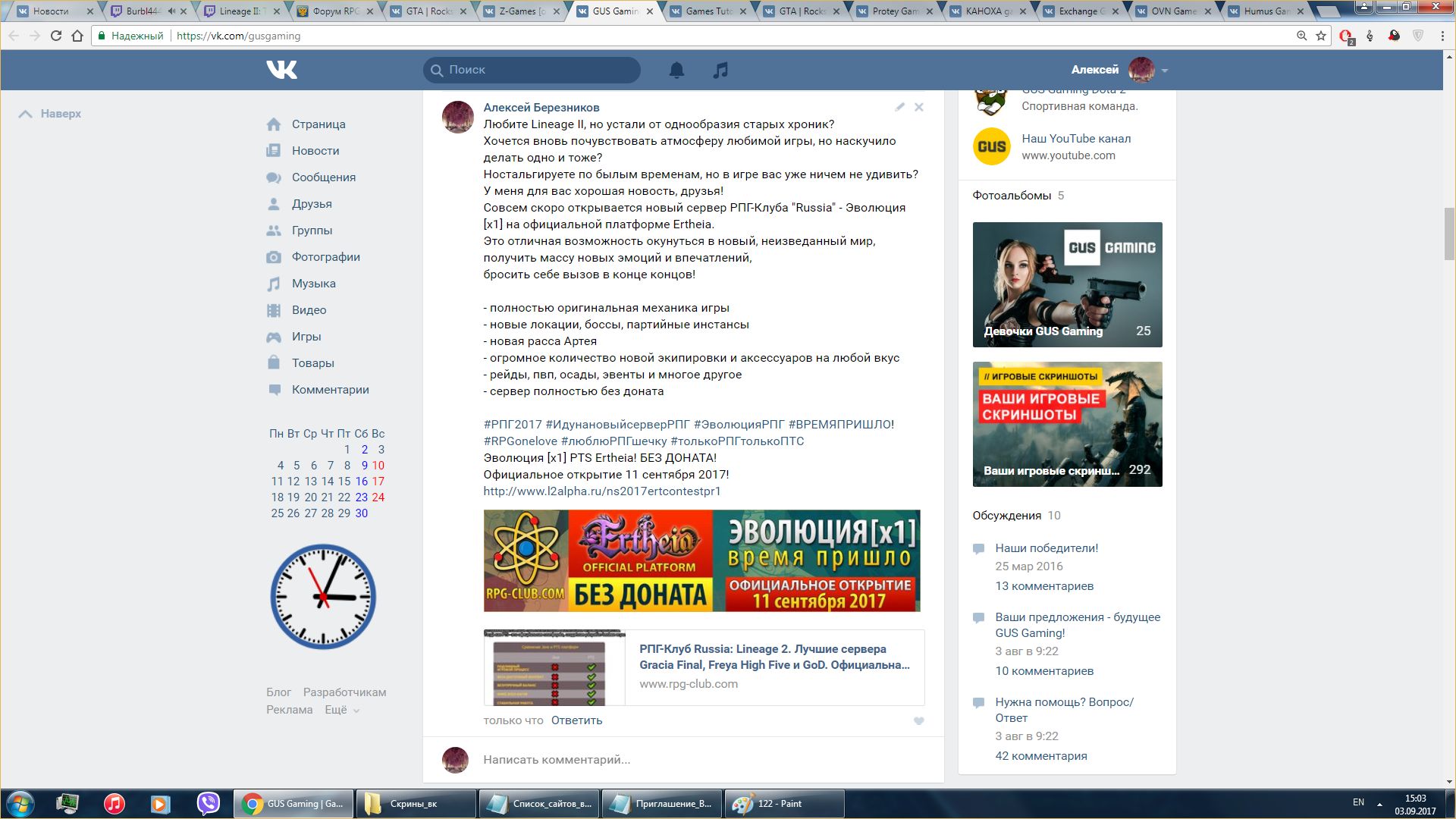1456x819 pixels.
Task: Open l2alpha.ru contest link
Action: [x=602, y=491]
